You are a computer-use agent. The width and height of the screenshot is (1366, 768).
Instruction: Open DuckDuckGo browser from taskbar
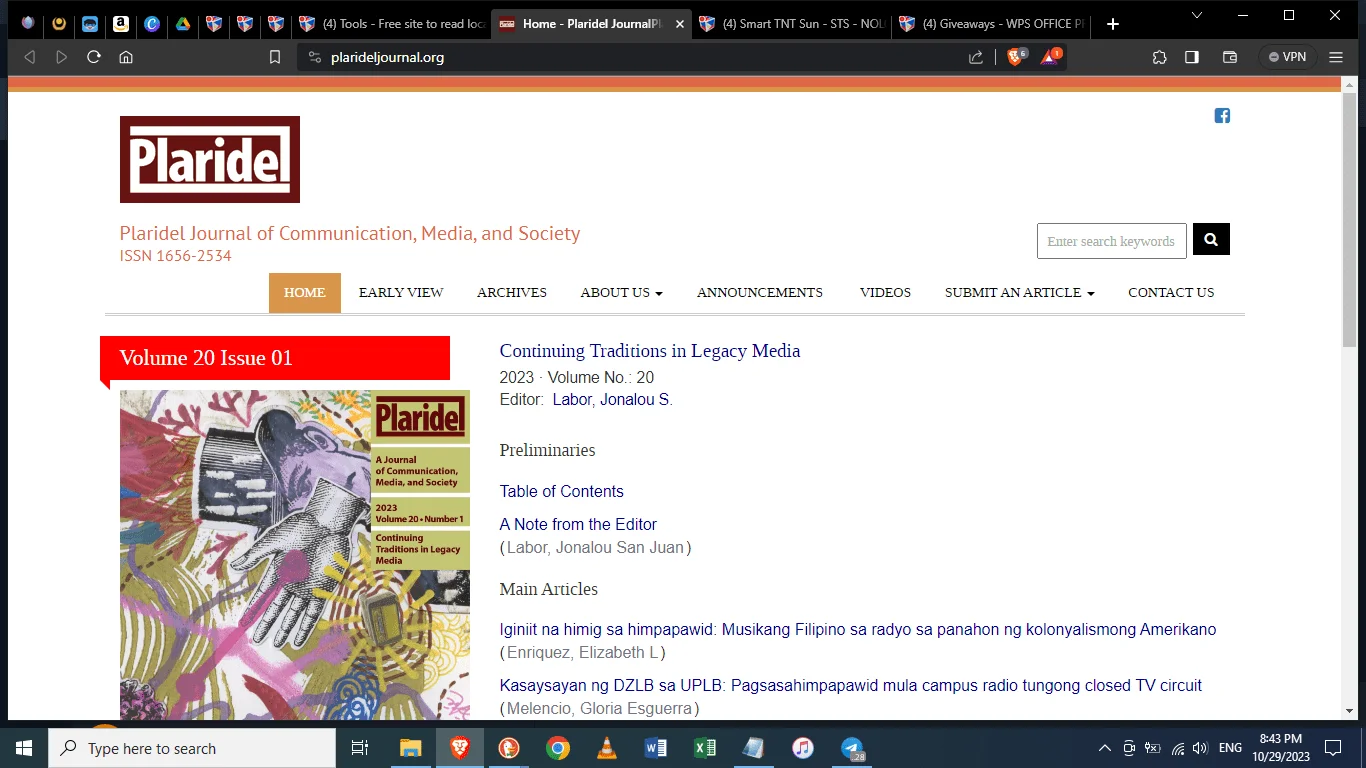tap(509, 748)
